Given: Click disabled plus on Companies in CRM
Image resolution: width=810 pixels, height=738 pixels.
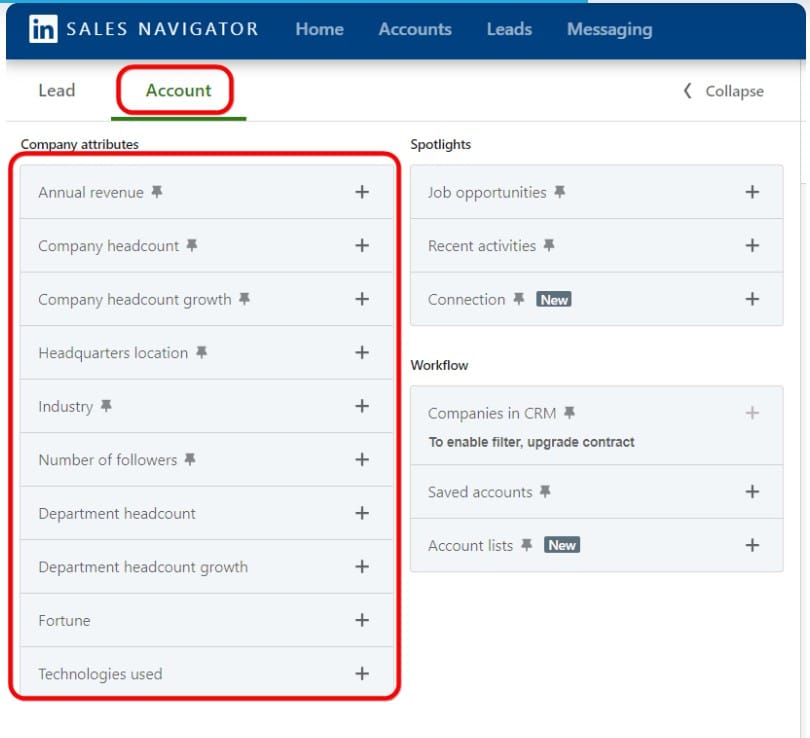Looking at the screenshot, I should click(x=752, y=413).
